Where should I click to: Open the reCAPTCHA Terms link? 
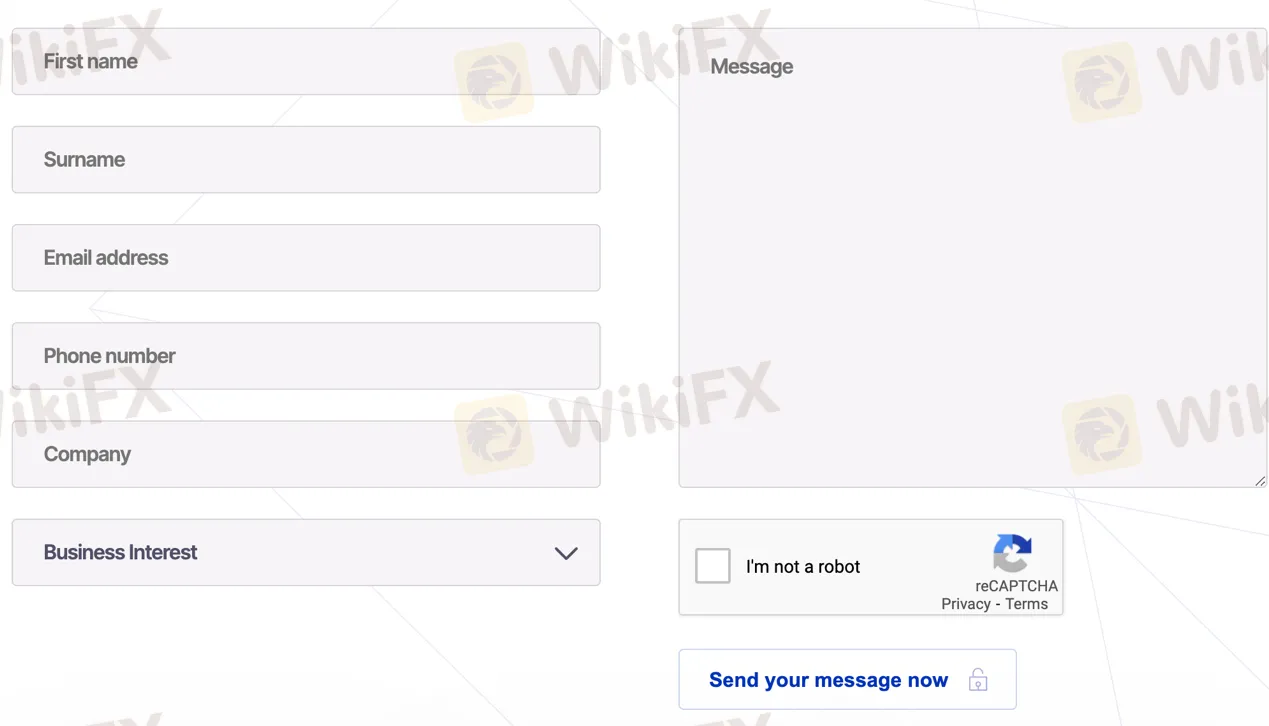(x=1027, y=604)
